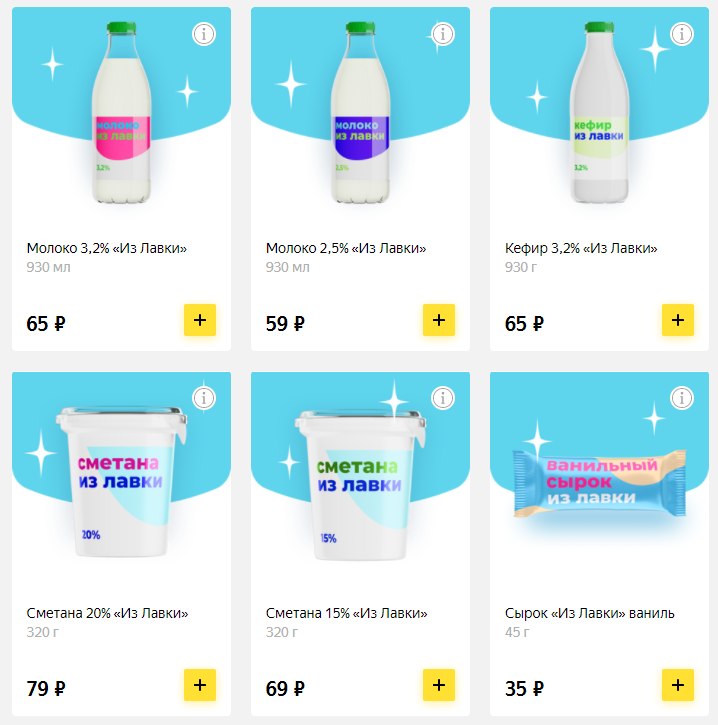Add Сметана 20% to cart with plus
This screenshot has height=725, width=718.
[200, 685]
